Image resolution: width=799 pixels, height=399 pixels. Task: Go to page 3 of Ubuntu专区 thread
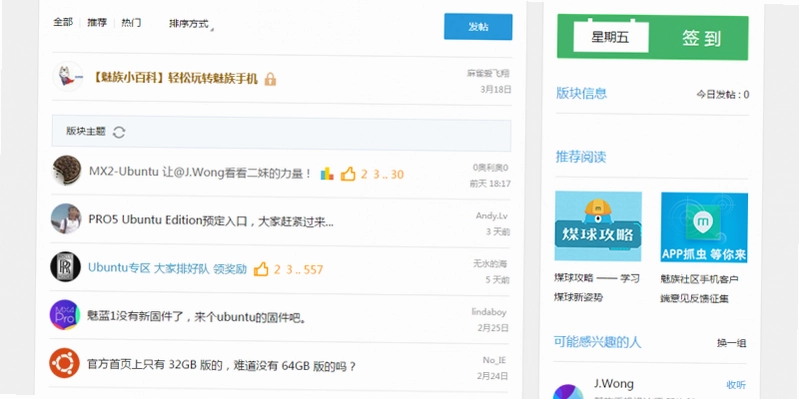(289, 270)
